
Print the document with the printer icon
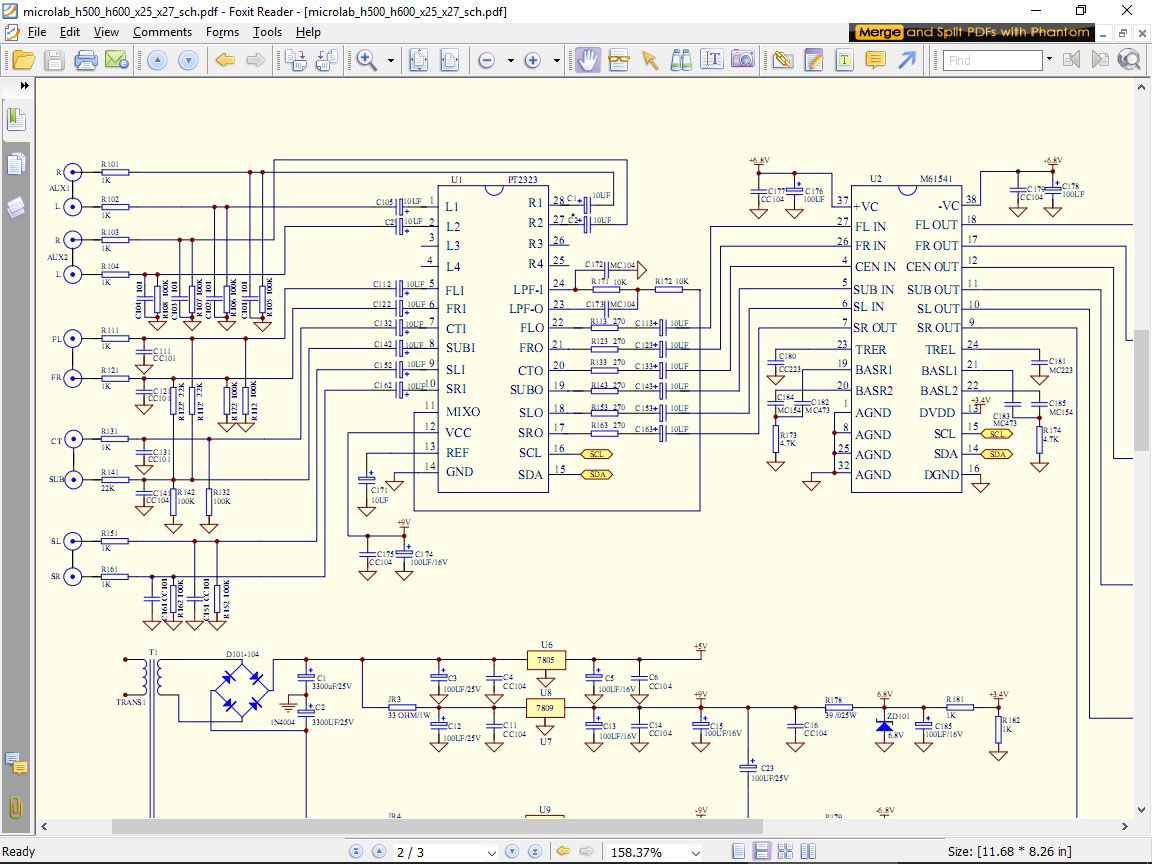click(x=86, y=60)
